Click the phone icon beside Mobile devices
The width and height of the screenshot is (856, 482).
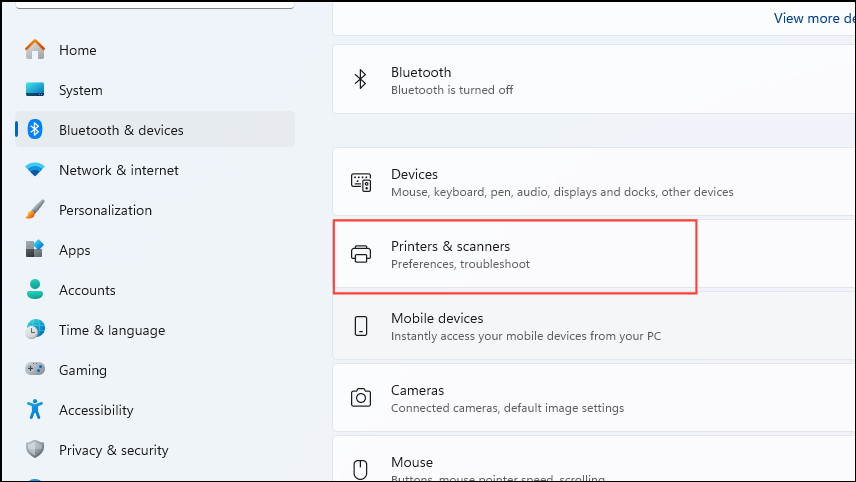pyautogui.click(x=361, y=326)
